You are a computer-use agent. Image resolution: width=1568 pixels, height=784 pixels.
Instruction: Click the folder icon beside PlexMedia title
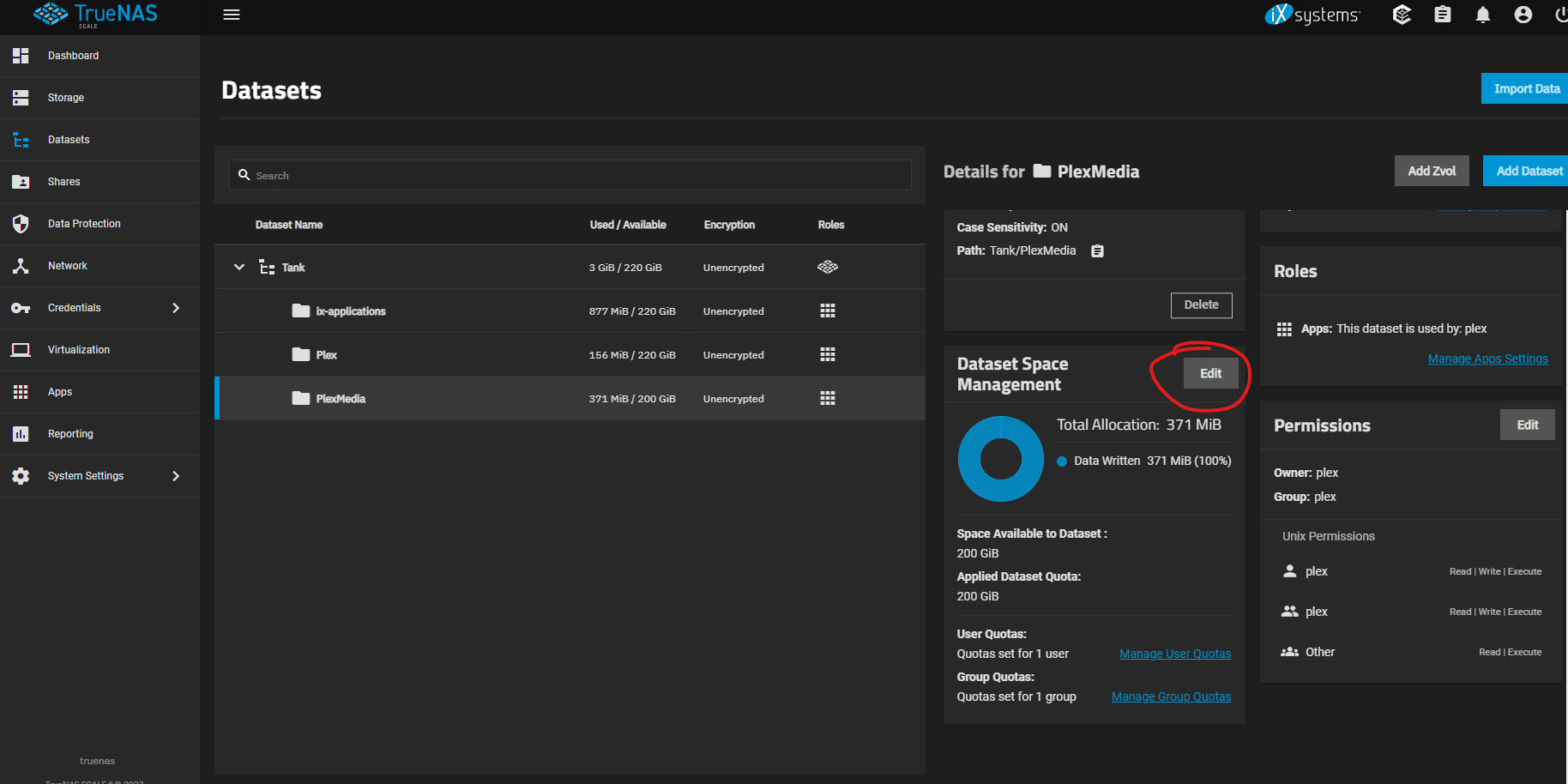pos(1042,171)
